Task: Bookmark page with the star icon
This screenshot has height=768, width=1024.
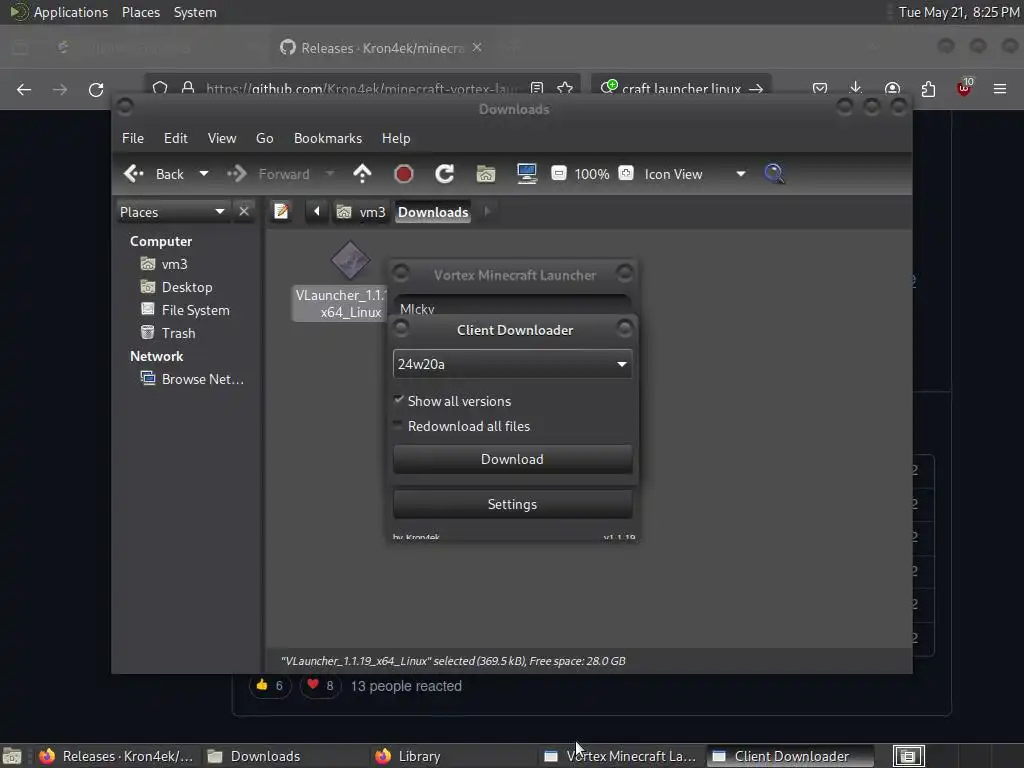Action: tap(566, 89)
